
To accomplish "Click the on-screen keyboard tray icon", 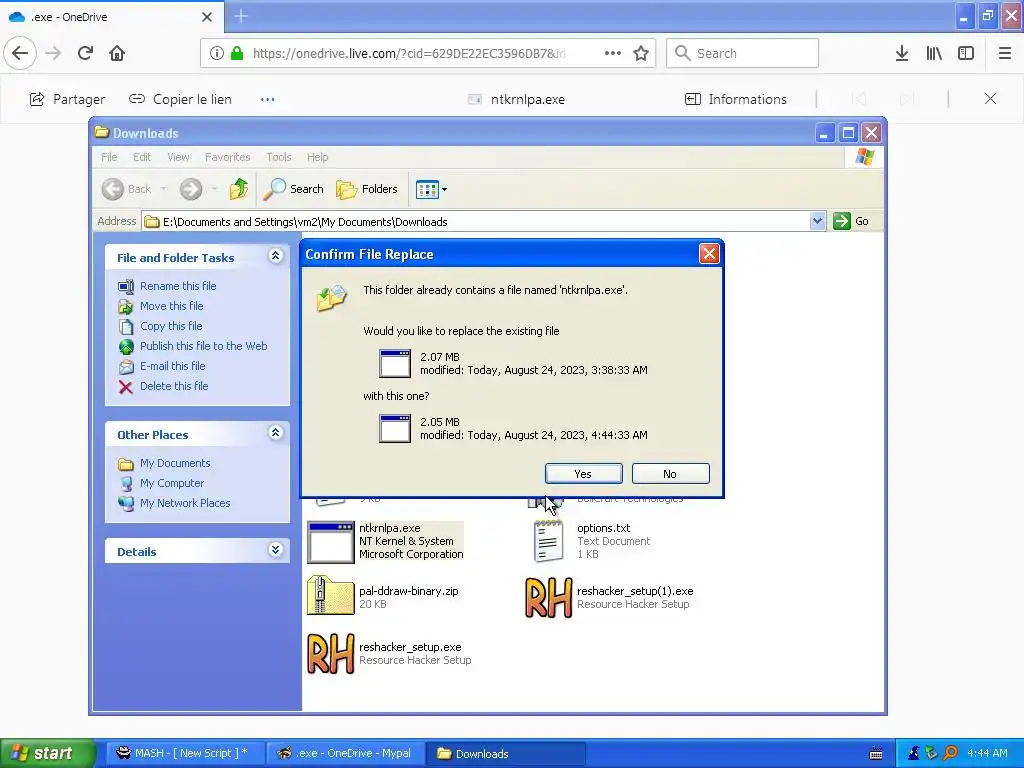I will 876,753.
